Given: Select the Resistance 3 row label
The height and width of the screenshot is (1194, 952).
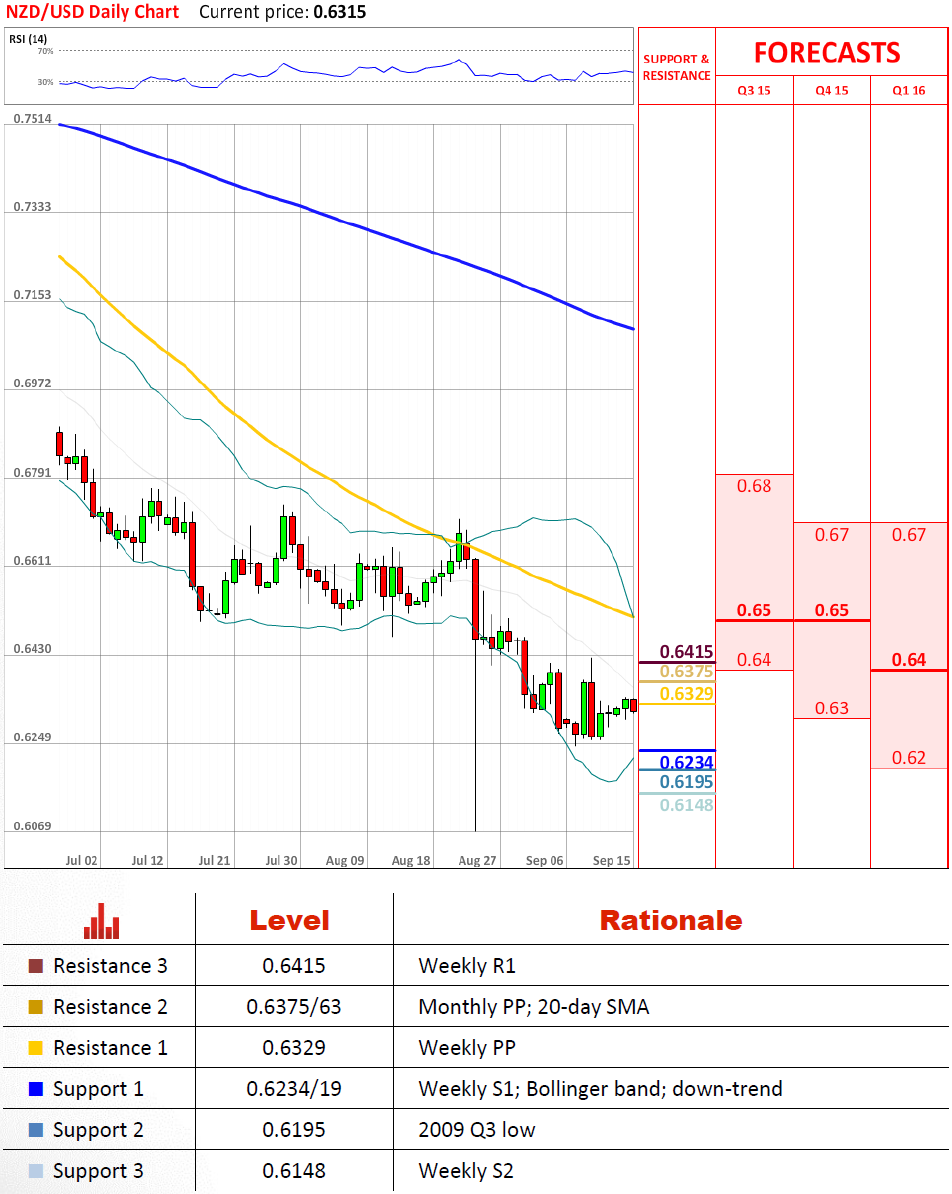Looking at the screenshot, I should [x=110, y=966].
